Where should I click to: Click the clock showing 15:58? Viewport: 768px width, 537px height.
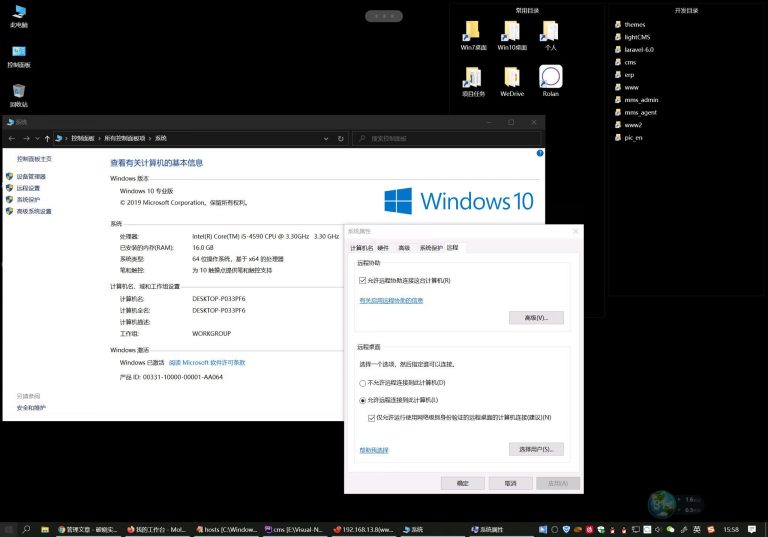click(731, 530)
